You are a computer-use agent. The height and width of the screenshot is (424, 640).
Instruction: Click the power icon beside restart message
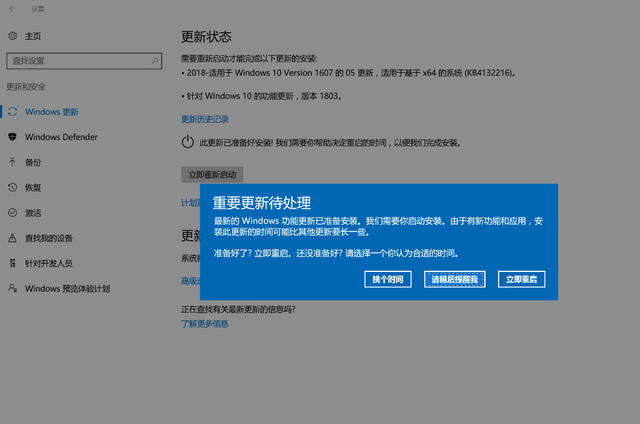[x=188, y=142]
